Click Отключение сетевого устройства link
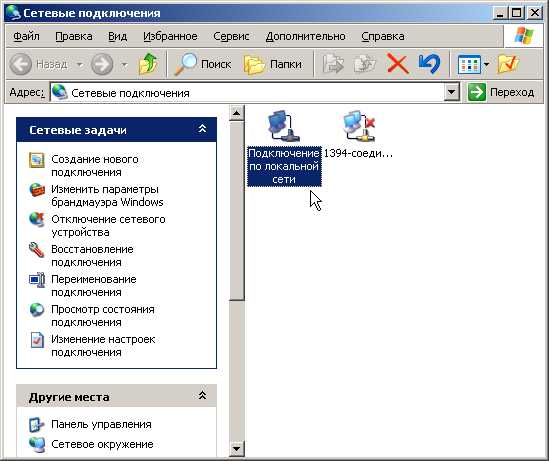The width and height of the screenshot is (549, 461). pyautogui.click(x=108, y=225)
